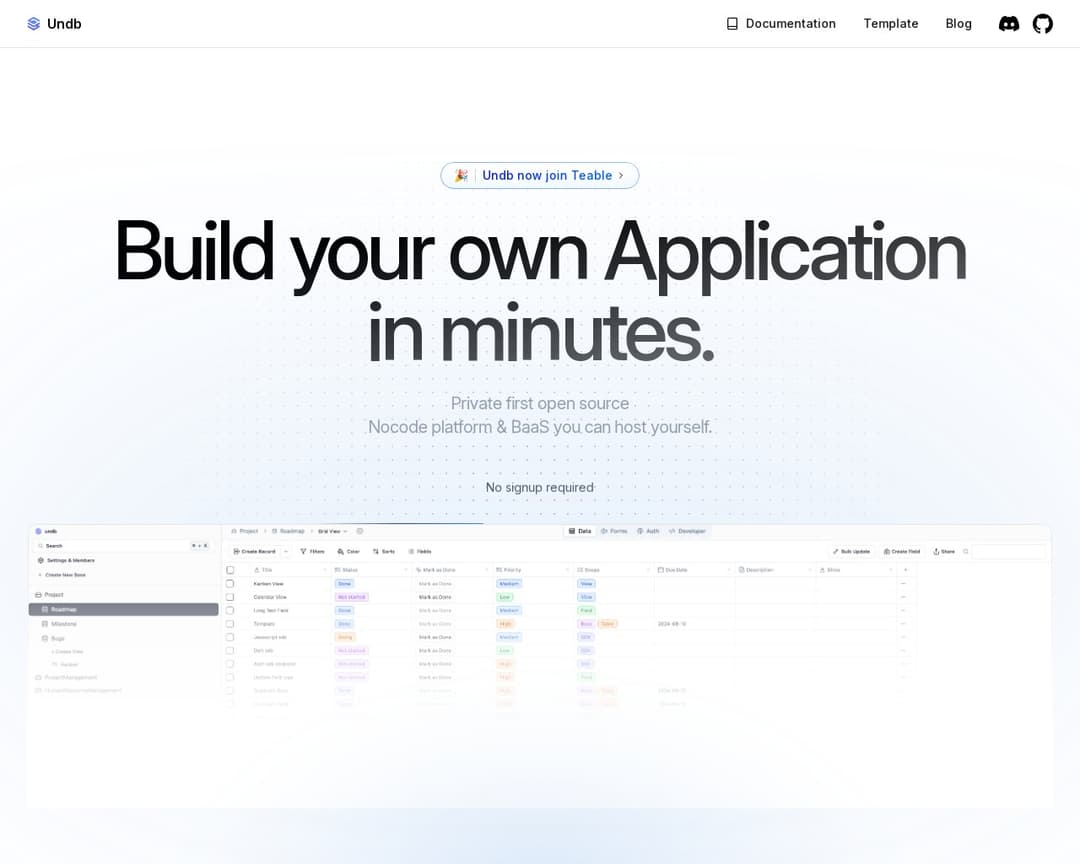Open the Create Record dropdown arrow
The height and width of the screenshot is (864, 1080).
coord(286,551)
